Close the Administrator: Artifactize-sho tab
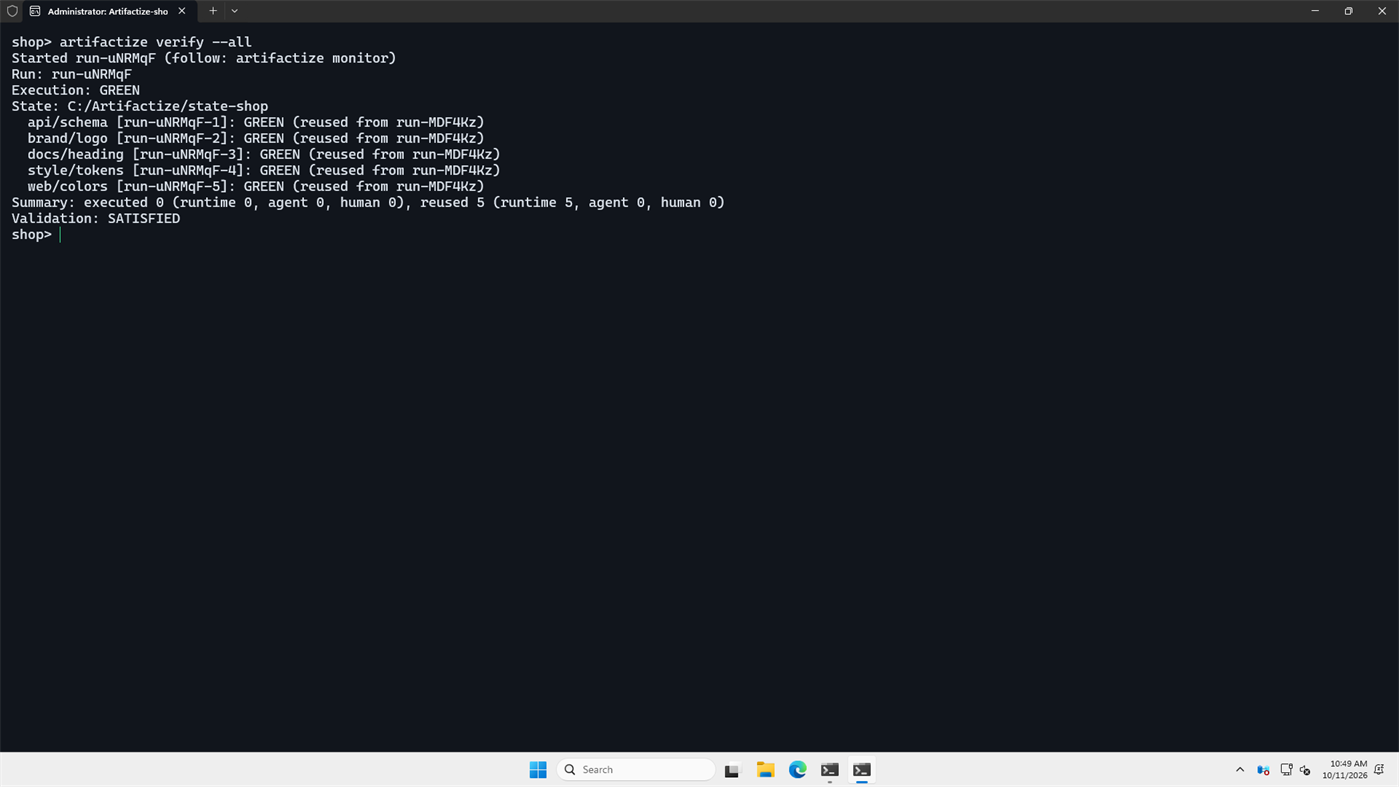Screen dimensions: 1399x787 tap(182, 11)
